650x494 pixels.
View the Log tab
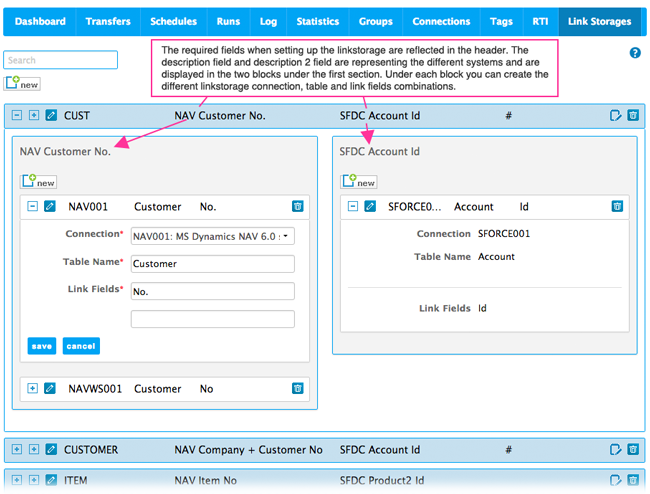pyautogui.click(x=268, y=22)
